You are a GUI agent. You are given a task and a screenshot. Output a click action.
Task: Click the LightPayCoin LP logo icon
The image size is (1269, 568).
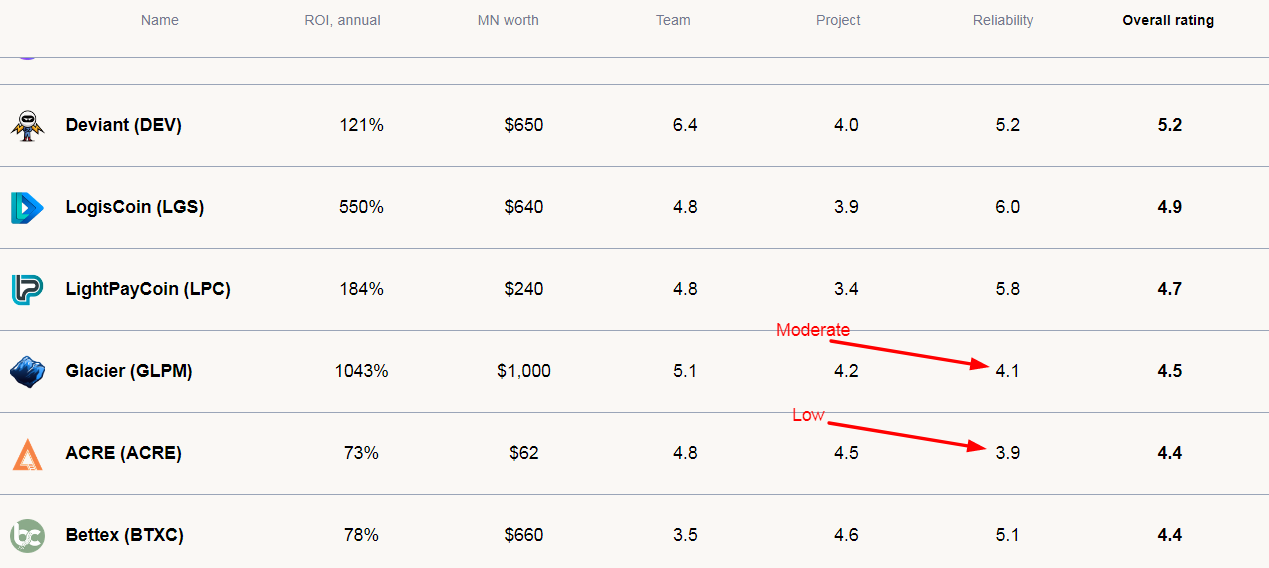[27, 289]
